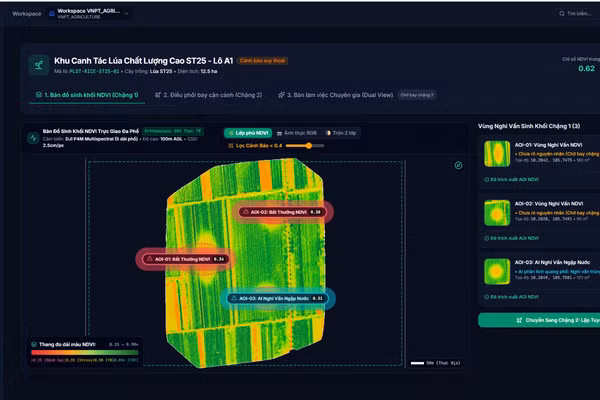Click the orthomosaic NDVI field map
This screenshot has height=400, width=600.
246,263
